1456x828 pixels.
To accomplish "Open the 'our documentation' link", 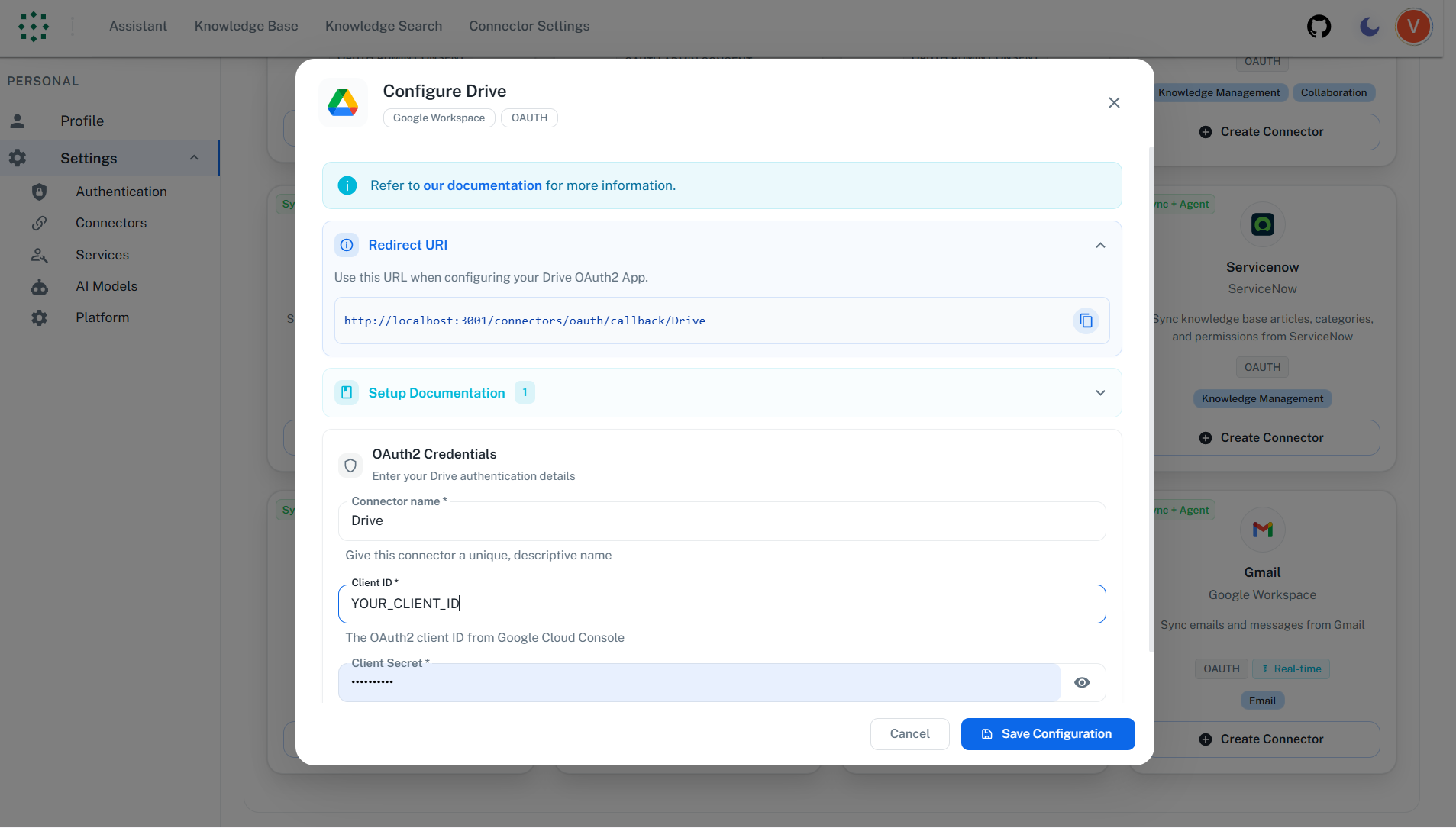I will click(481, 185).
